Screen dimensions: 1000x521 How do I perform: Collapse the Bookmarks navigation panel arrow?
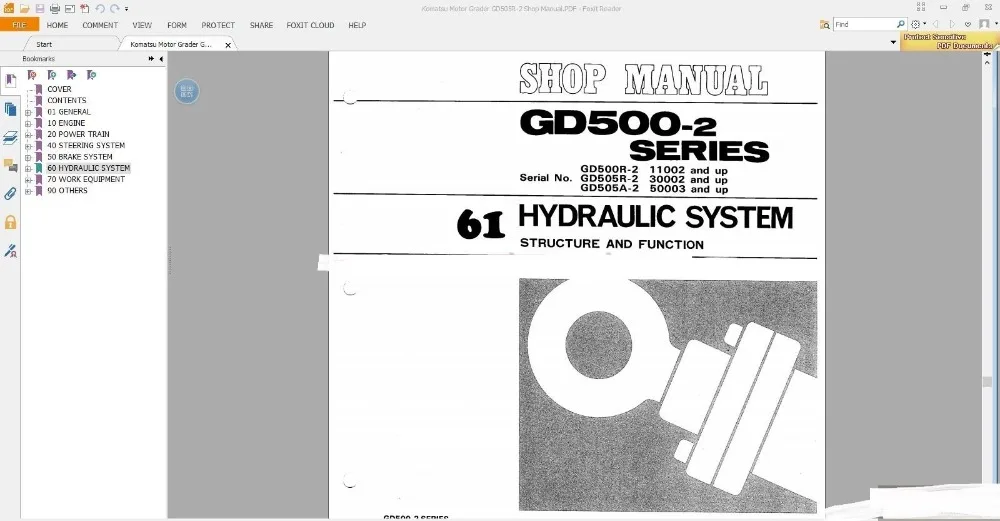tap(161, 59)
